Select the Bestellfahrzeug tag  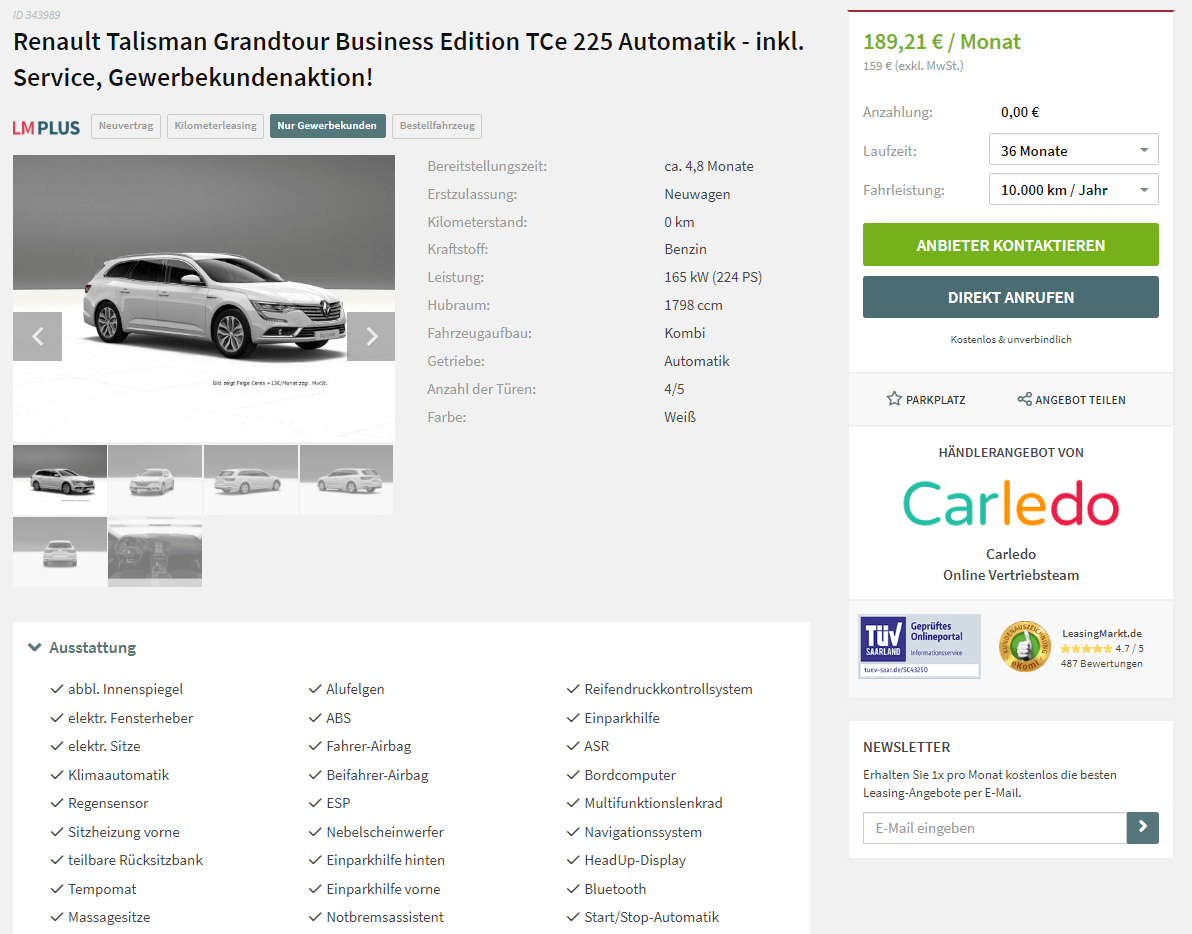tap(437, 125)
